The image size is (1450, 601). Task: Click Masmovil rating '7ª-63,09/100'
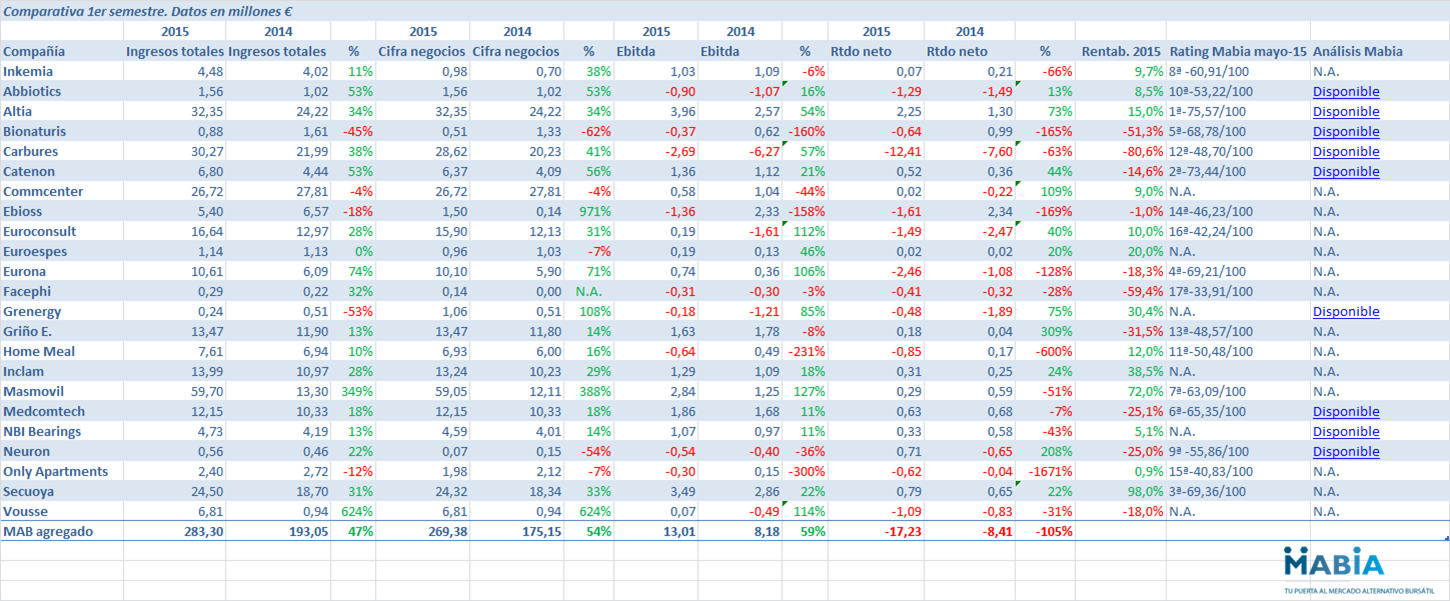1208,391
